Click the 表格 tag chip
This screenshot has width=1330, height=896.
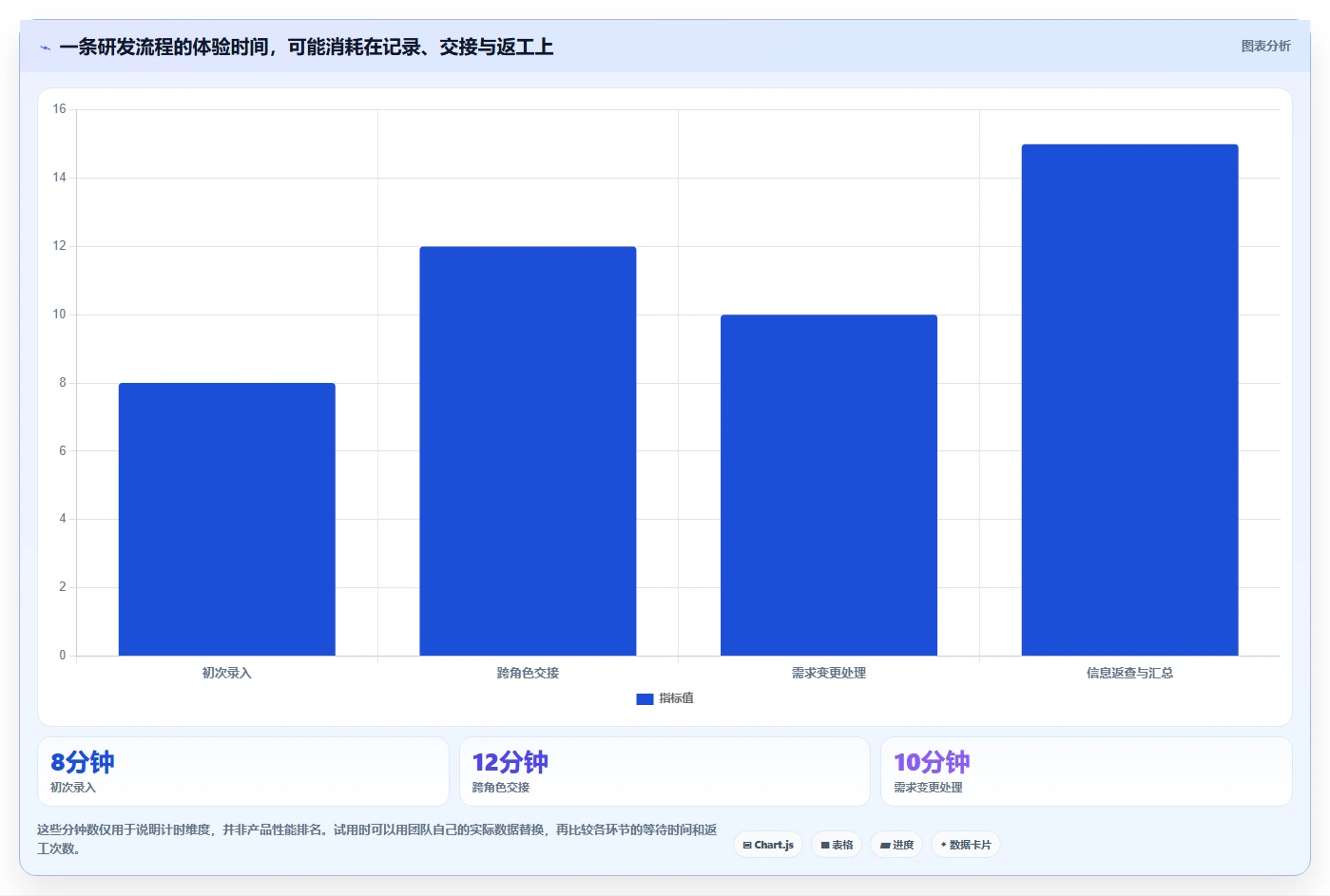(837, 845)
